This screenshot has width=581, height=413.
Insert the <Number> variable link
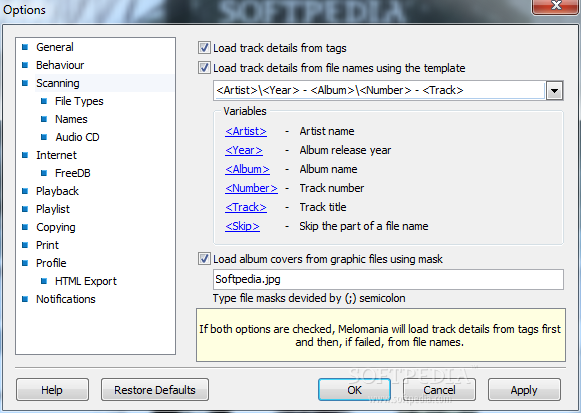click(x=251, y=188)
